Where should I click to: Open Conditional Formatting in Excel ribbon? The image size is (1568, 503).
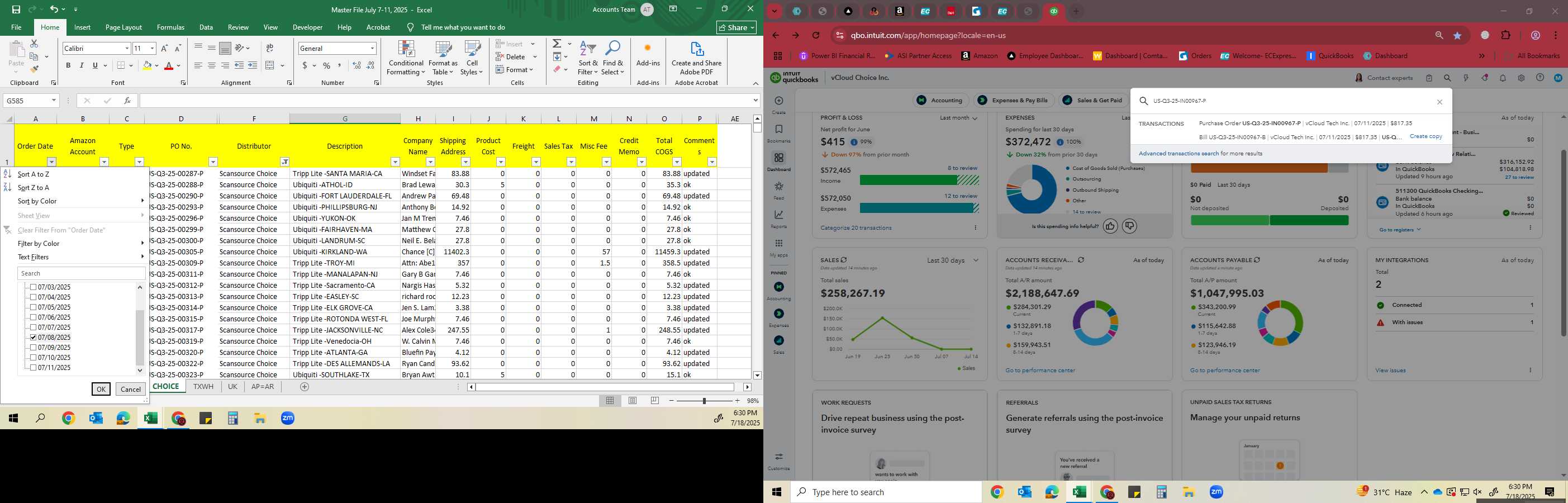406,59
